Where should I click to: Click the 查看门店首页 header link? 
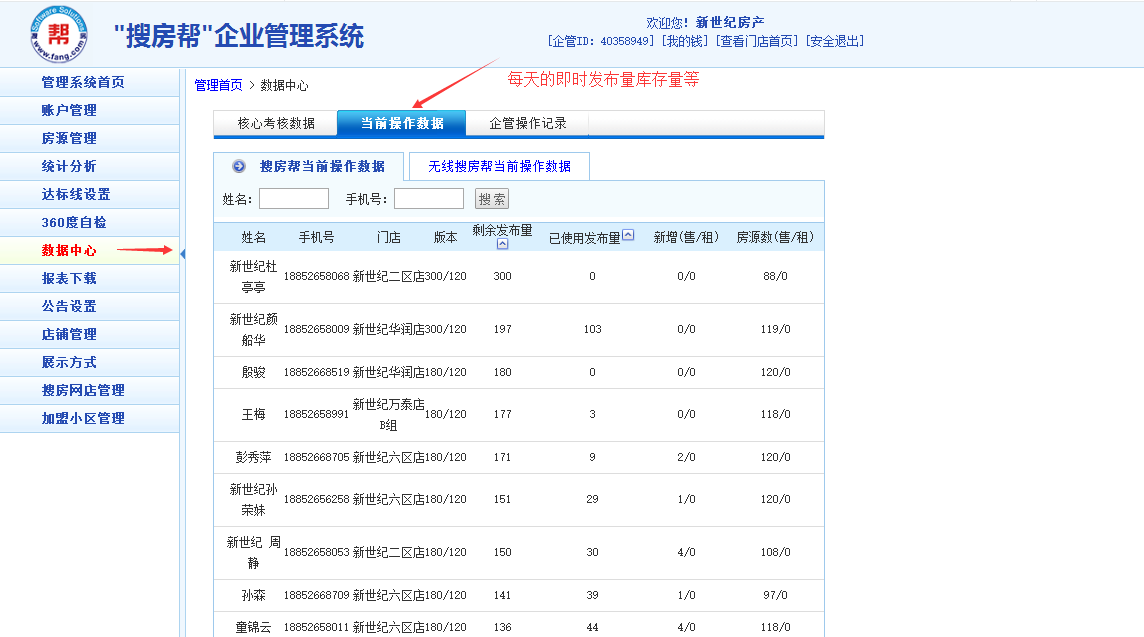757,42
